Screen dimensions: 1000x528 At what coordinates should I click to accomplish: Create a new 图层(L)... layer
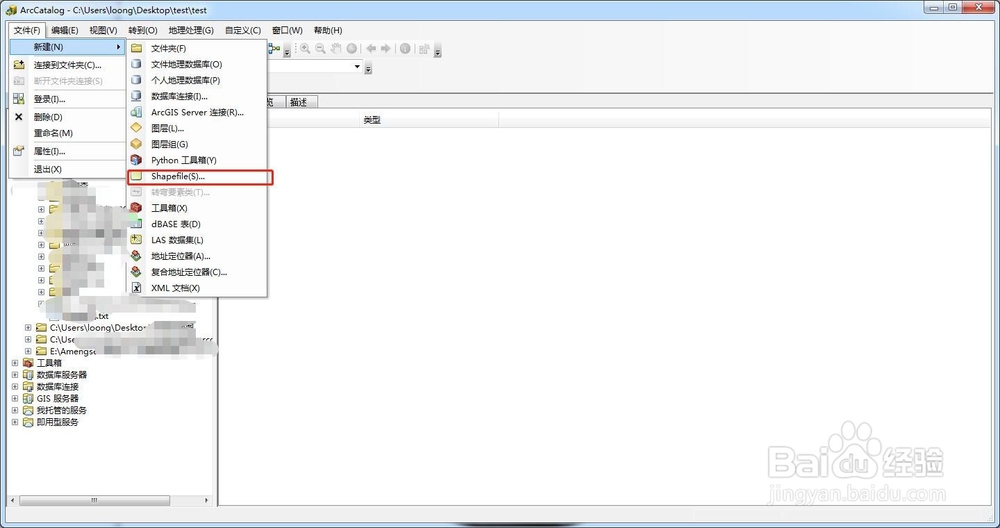[198, 128]
